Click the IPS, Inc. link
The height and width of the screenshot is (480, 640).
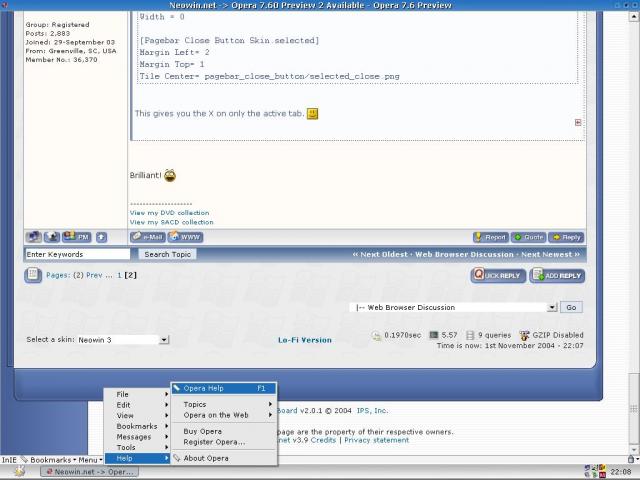(372, 411)
